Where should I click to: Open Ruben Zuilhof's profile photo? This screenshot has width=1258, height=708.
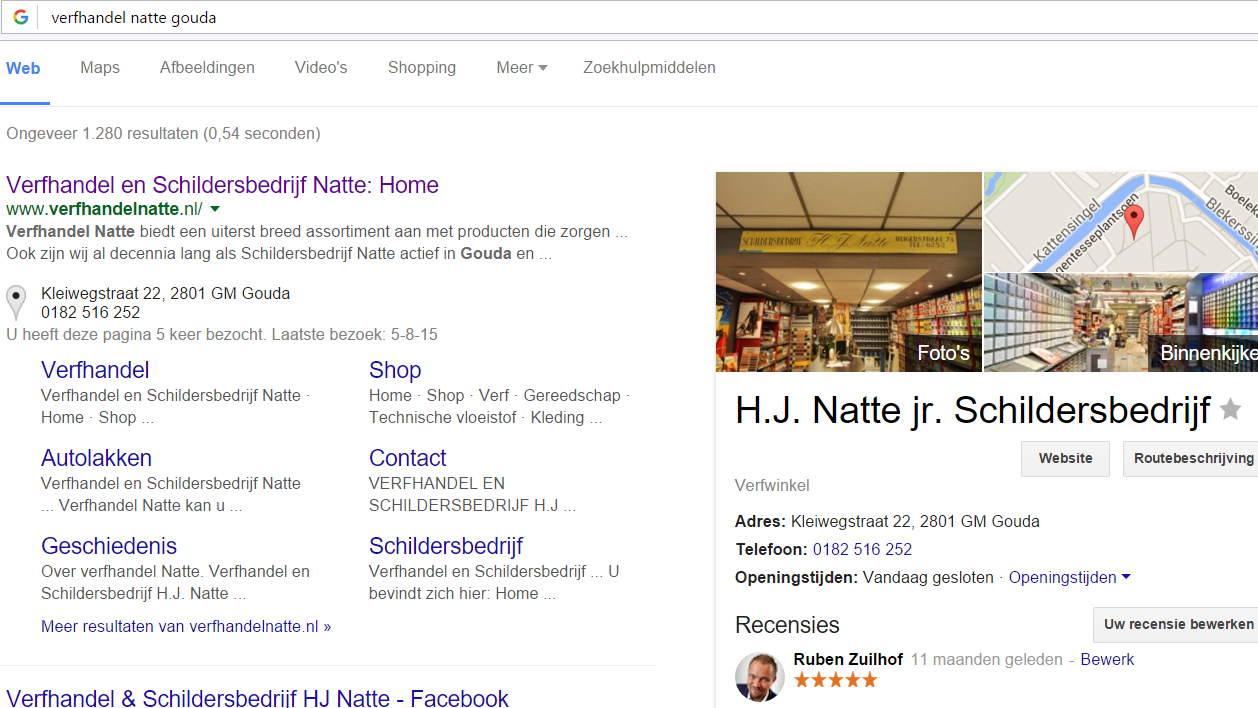(760, 677)
